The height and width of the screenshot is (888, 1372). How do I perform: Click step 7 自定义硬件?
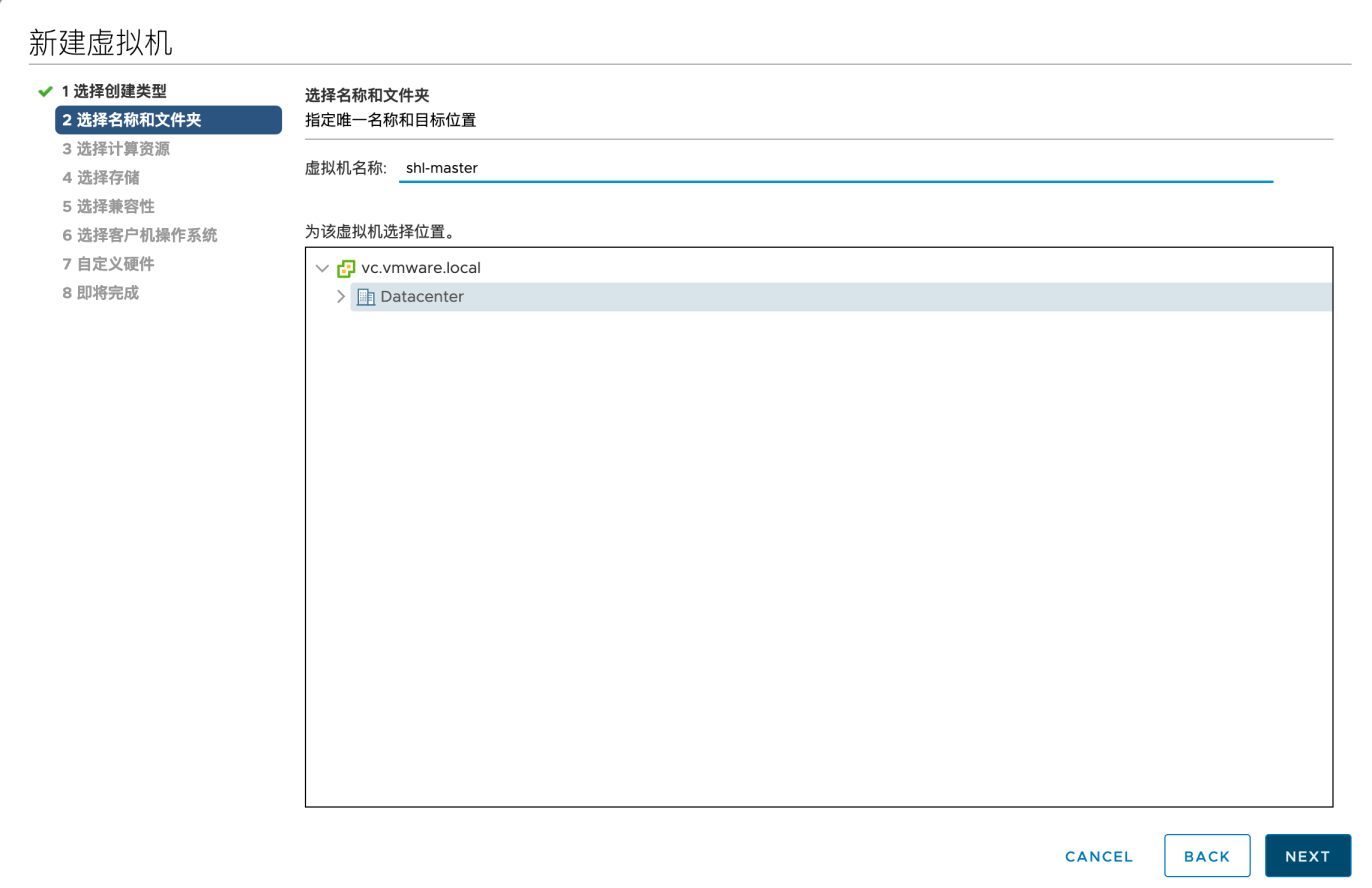click(108, 265)
